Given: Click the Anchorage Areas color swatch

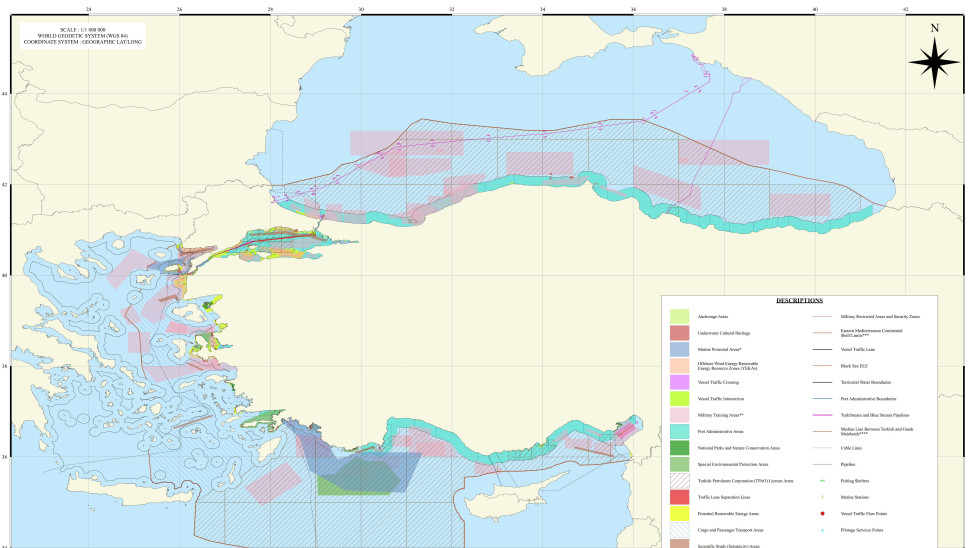Looking at the screenshot, I should [679, 316].
